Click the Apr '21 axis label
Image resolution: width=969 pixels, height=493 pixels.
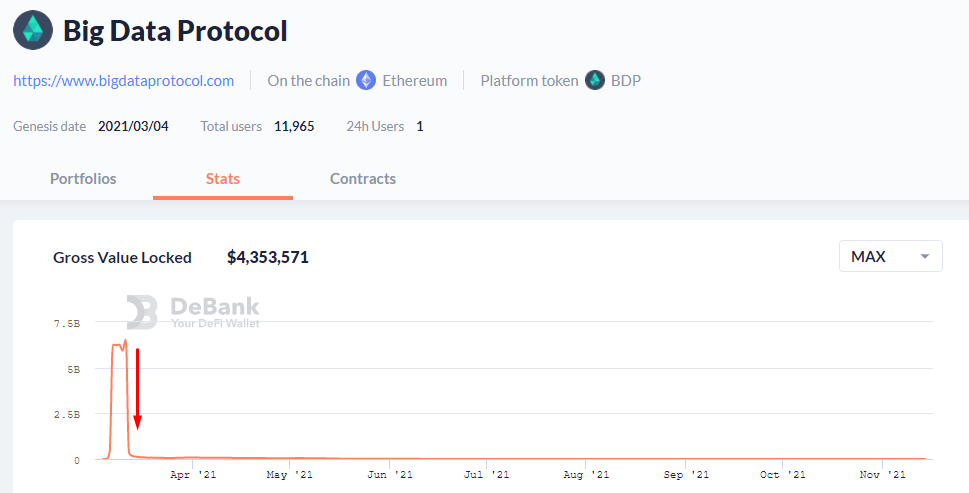point(192,475)
